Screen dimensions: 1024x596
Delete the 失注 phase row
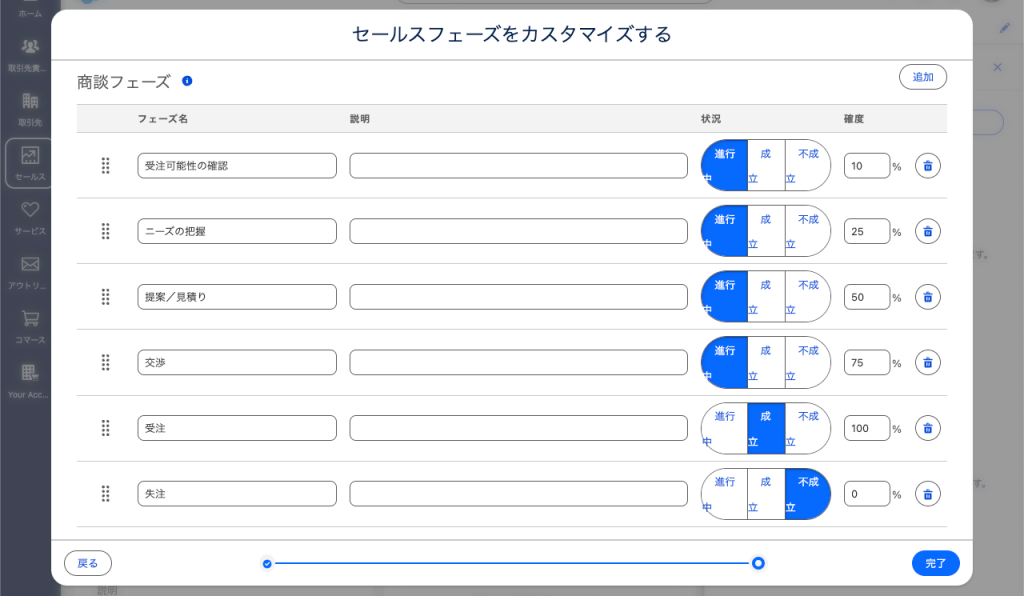(x=927, y=494)
